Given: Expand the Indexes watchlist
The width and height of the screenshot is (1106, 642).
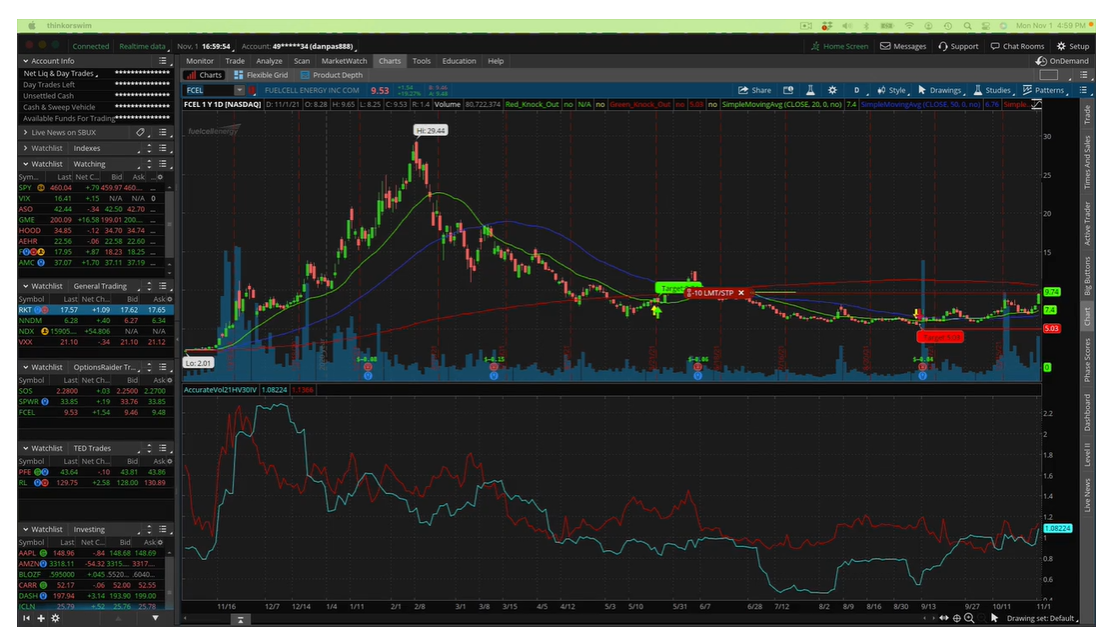Looking at the screenshot, I should tap(26, 148).
